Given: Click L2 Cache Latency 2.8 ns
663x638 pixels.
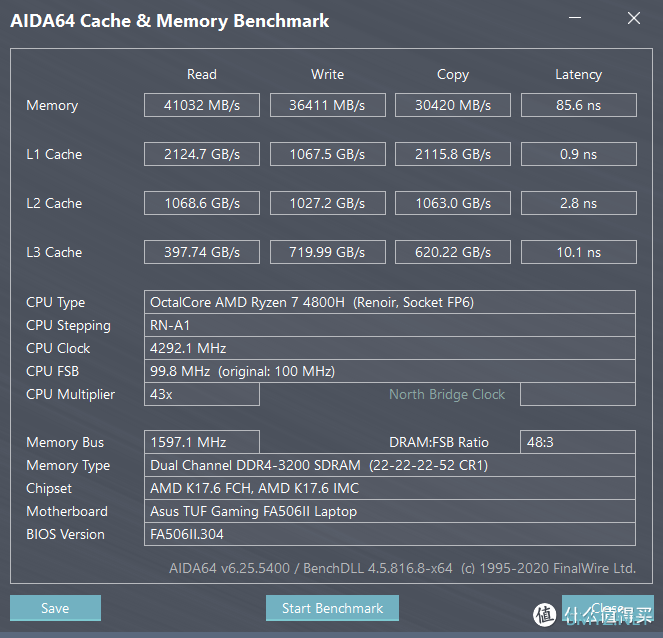Looking at the screenshot, I should pyautogui.click(x=578, y=203).
